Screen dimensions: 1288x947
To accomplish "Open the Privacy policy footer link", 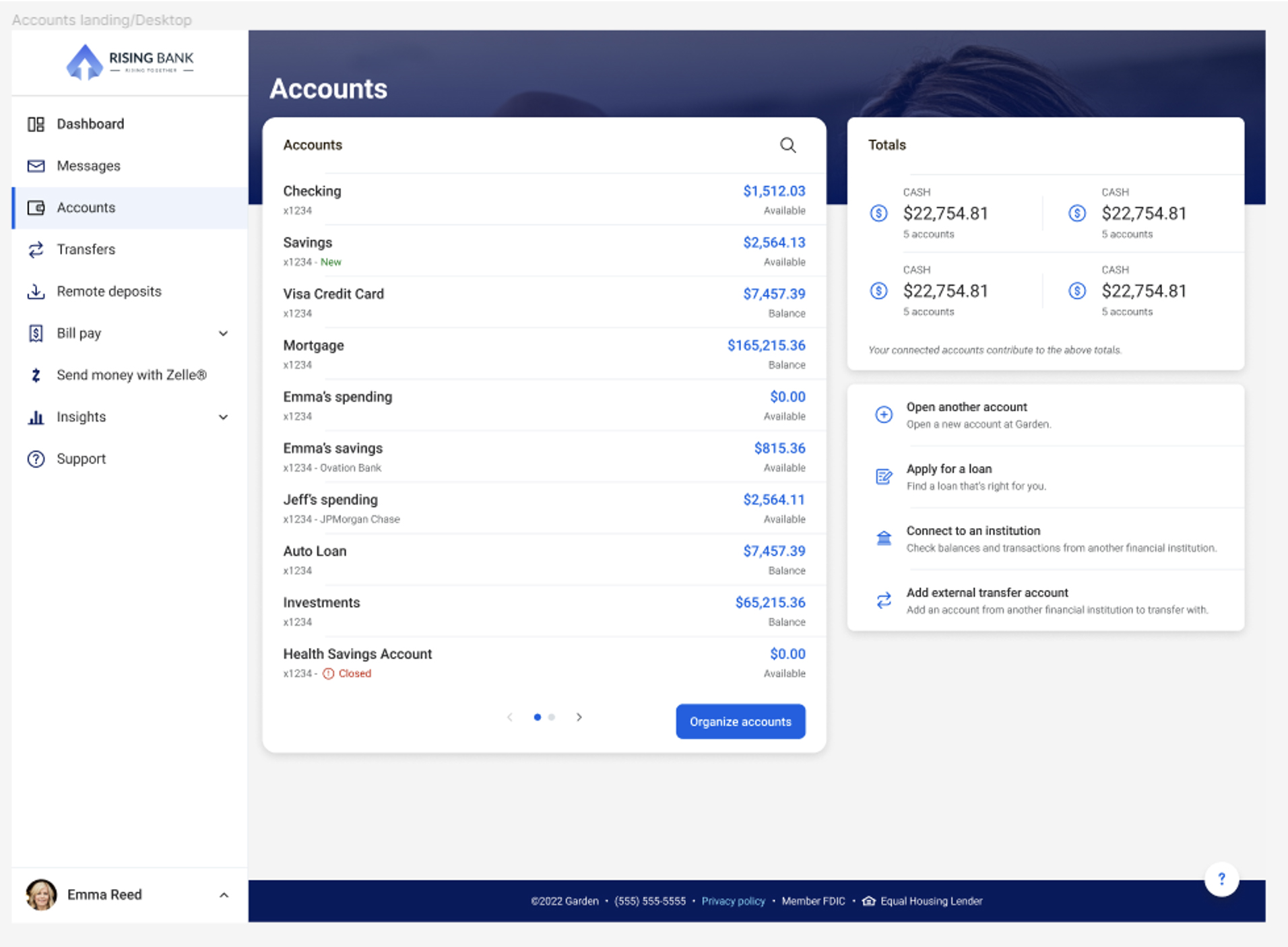I will coord(733,901).
